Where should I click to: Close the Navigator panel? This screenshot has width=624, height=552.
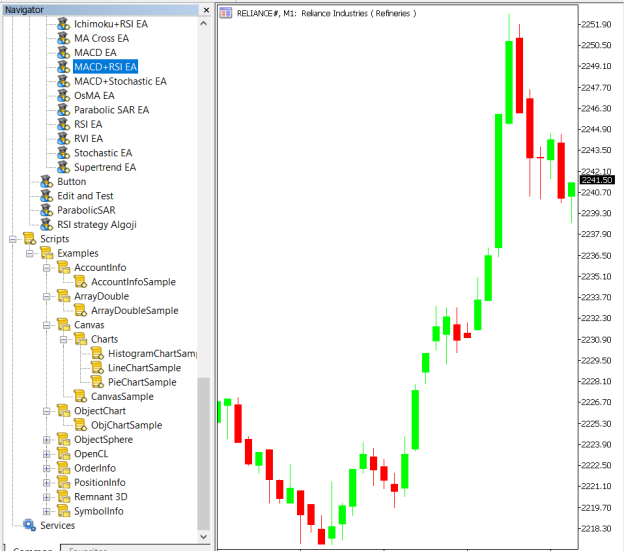(x=206, y=10)
